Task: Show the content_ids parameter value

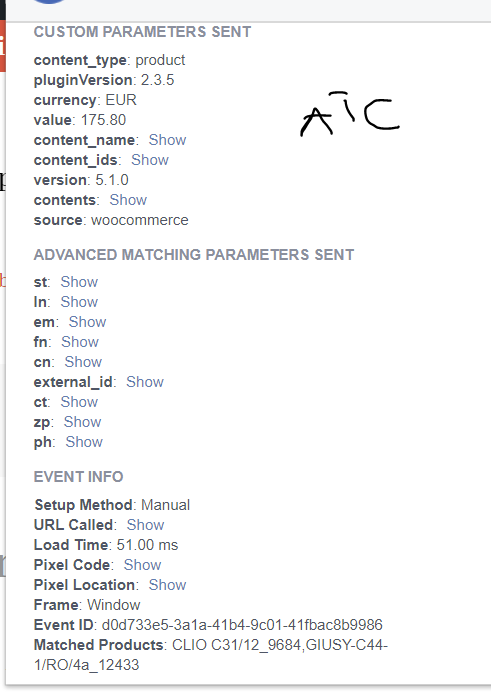Action: click(150, 160)
